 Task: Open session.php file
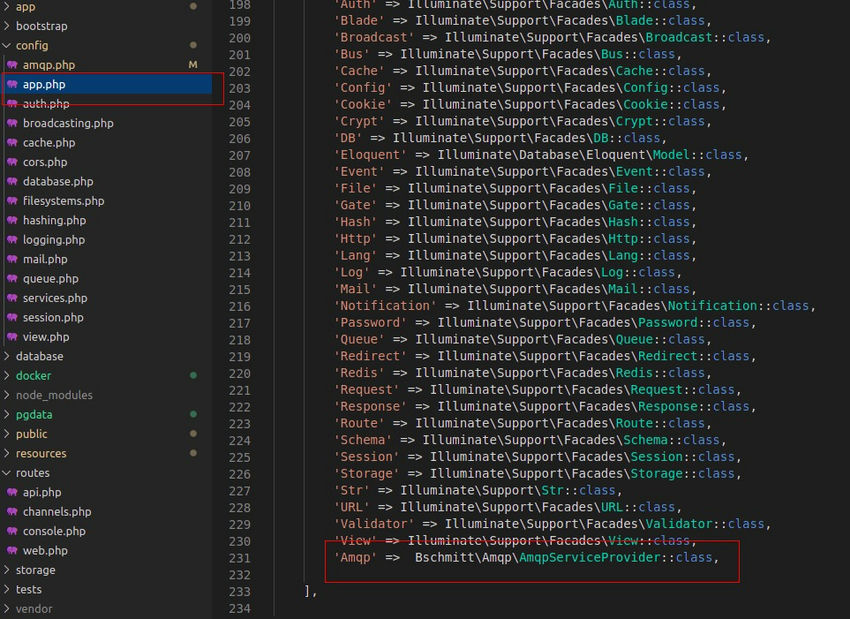point(53,318)
